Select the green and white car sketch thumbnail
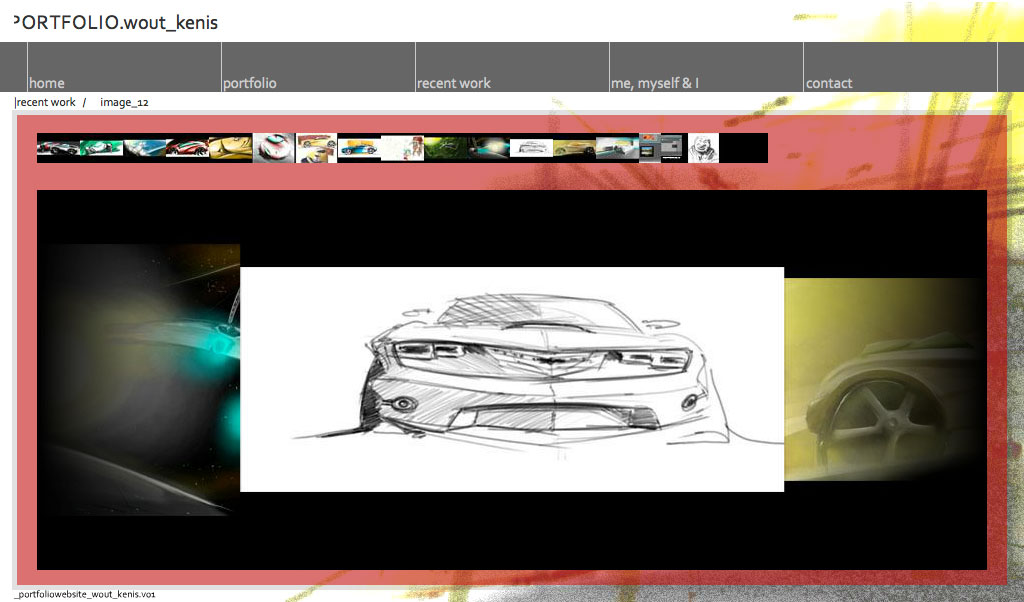Screen dimensions: 1024x602 (x=101, y=148)
